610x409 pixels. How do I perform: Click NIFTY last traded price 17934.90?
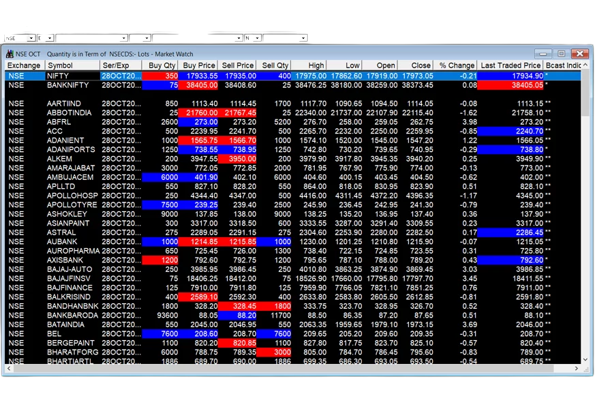tap(510, 76)
